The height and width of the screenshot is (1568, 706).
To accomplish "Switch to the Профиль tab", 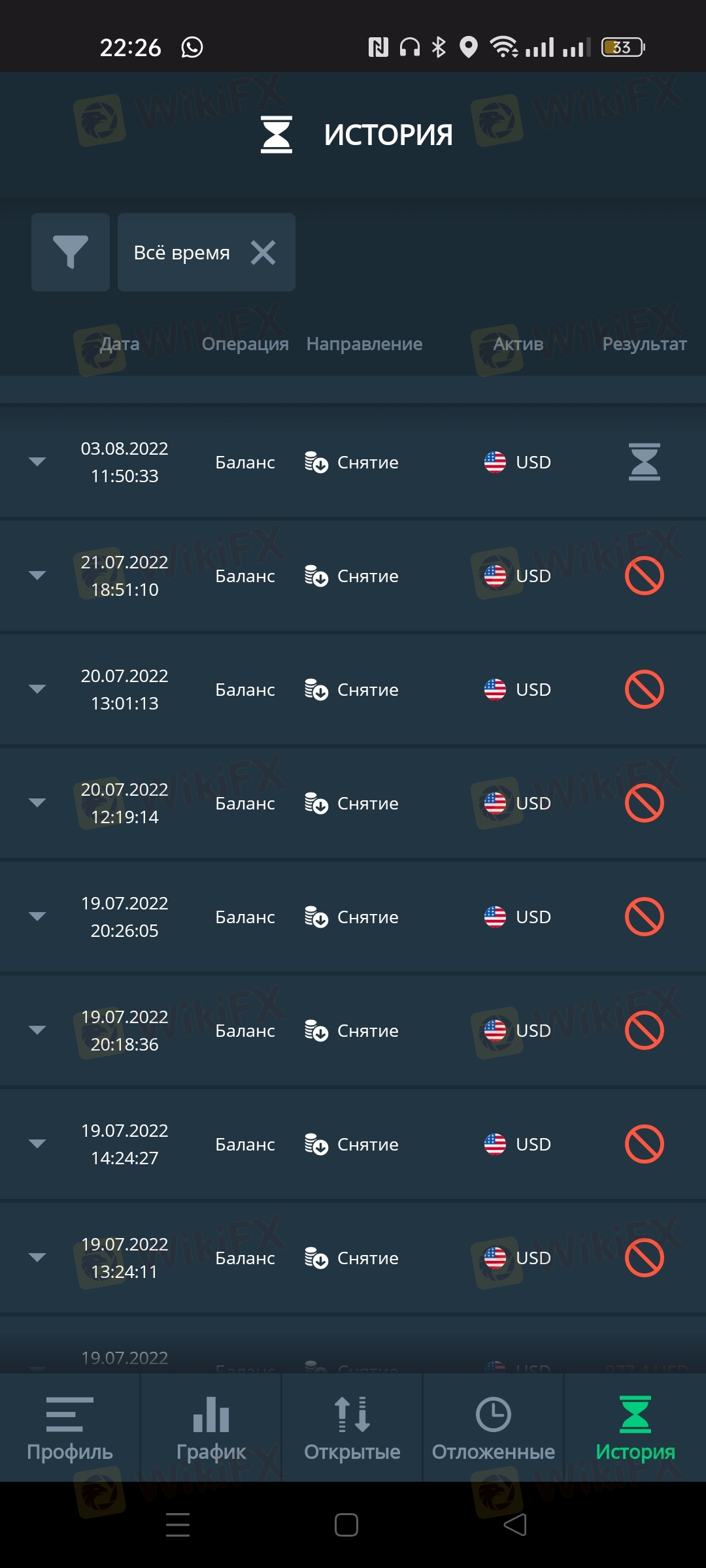I will coord(70,1428).
